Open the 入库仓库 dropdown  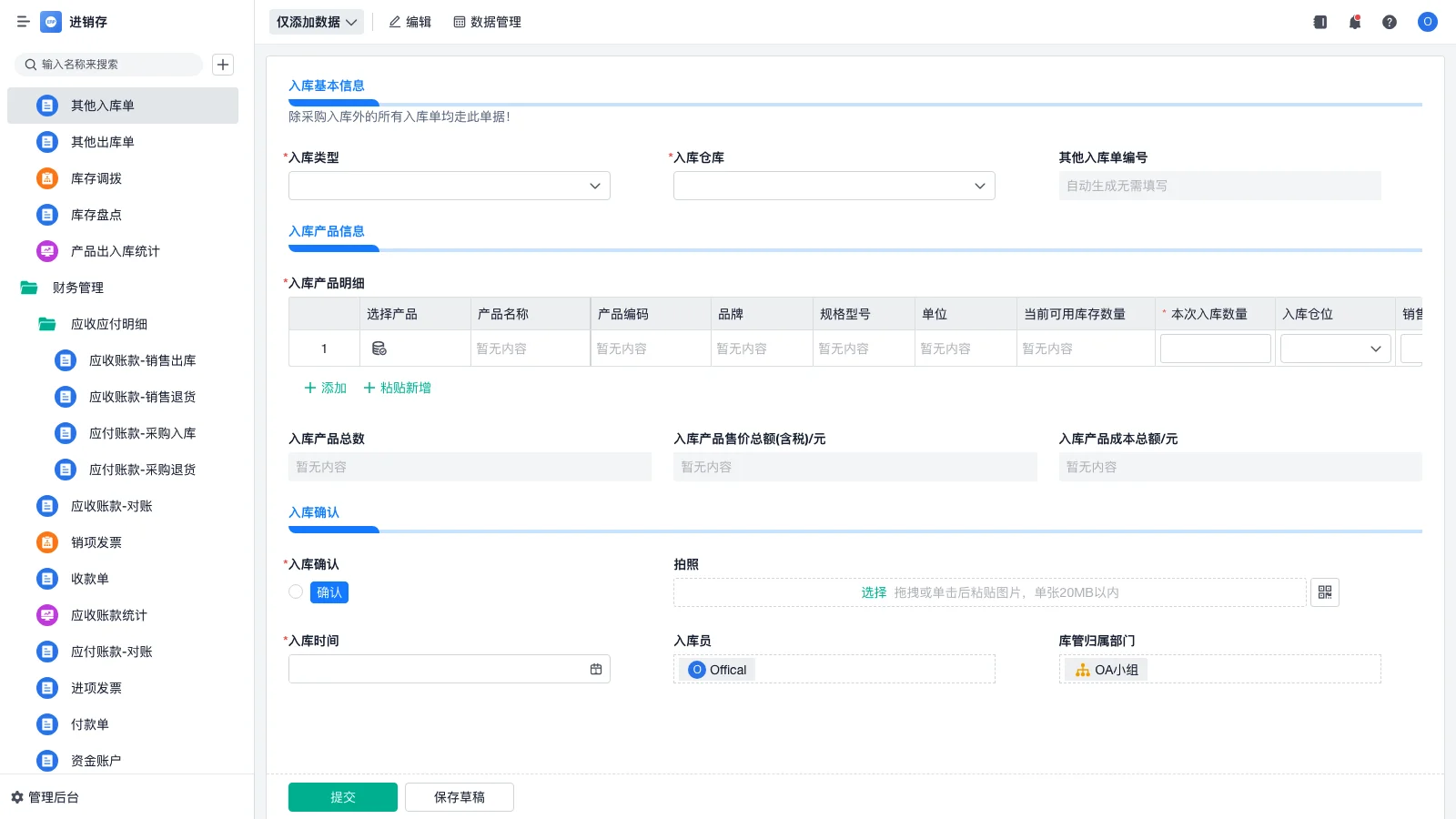pos(834,186)
